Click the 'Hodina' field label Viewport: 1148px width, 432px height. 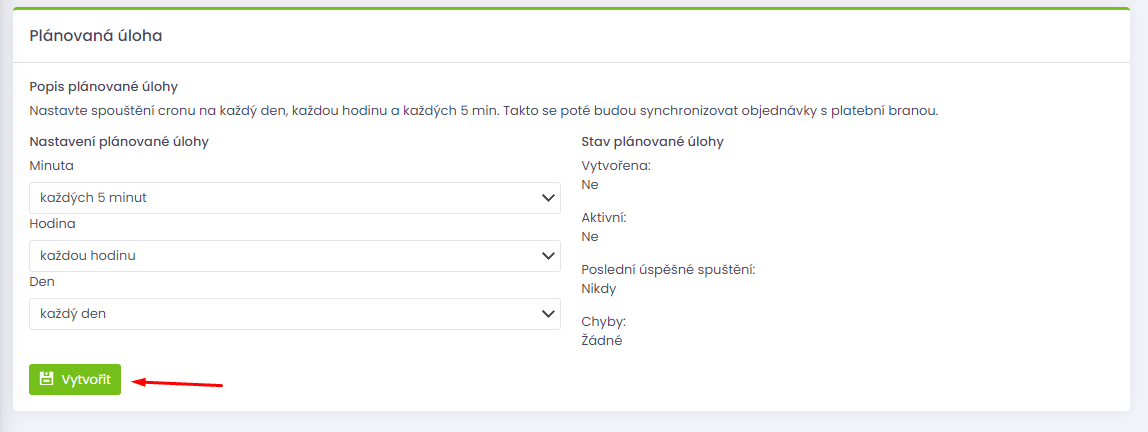pyautogui.click(x=52, y=223)
